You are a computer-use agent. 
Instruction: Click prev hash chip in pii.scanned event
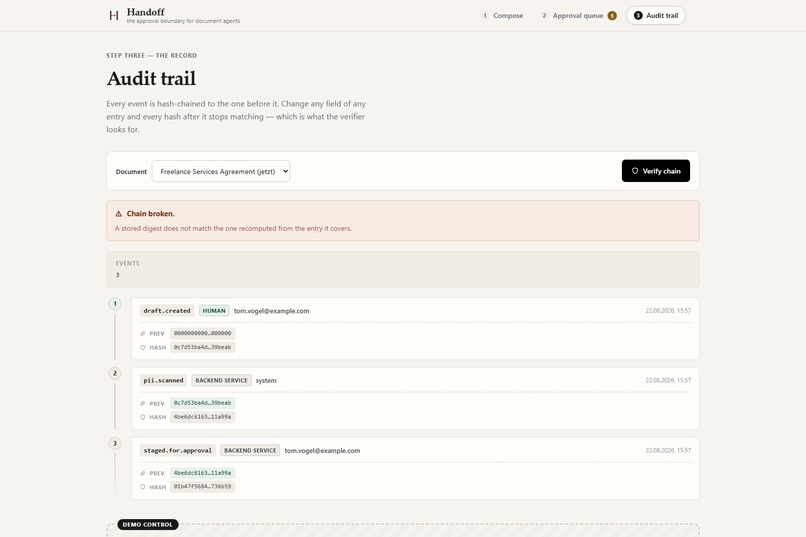point(203,403)
